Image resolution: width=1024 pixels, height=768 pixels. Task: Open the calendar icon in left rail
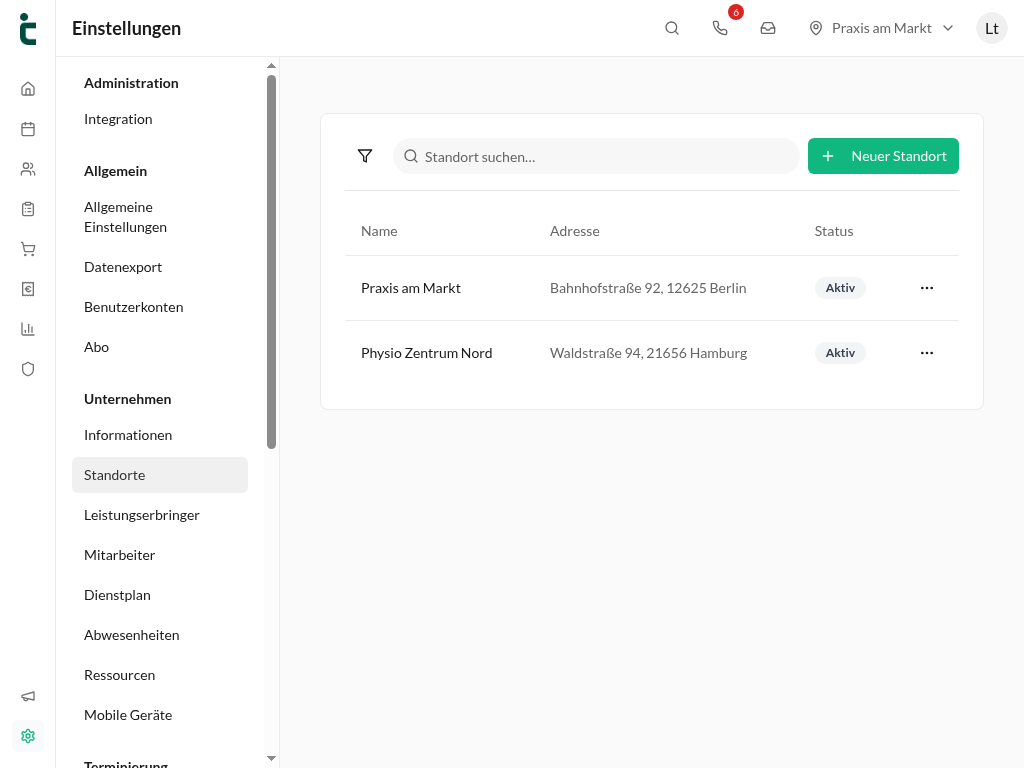[27, 129]
